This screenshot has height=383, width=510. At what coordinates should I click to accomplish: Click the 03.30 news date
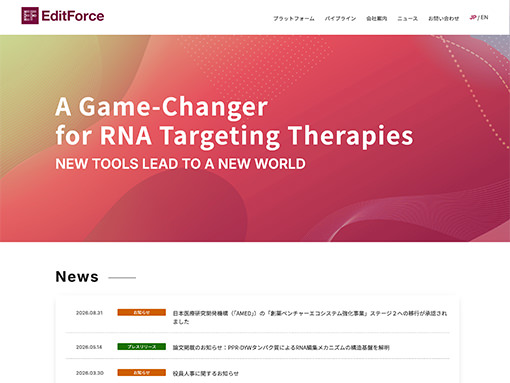click(x=90, y=373)
